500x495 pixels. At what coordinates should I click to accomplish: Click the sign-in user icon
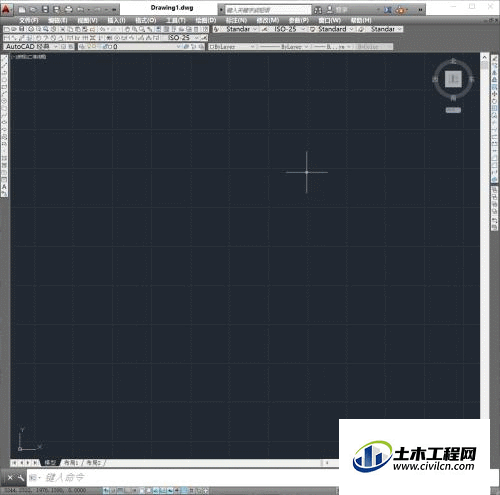(330, 10)
